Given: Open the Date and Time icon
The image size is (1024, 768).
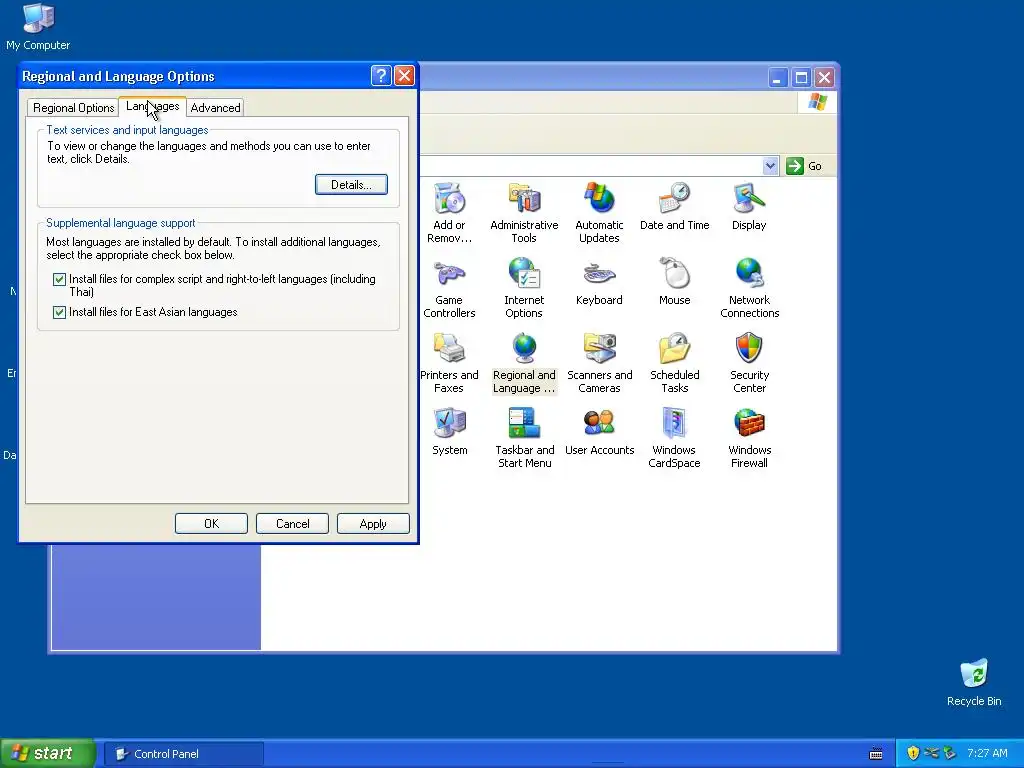Looking at the screenshot, I should [x=674, y=206].
